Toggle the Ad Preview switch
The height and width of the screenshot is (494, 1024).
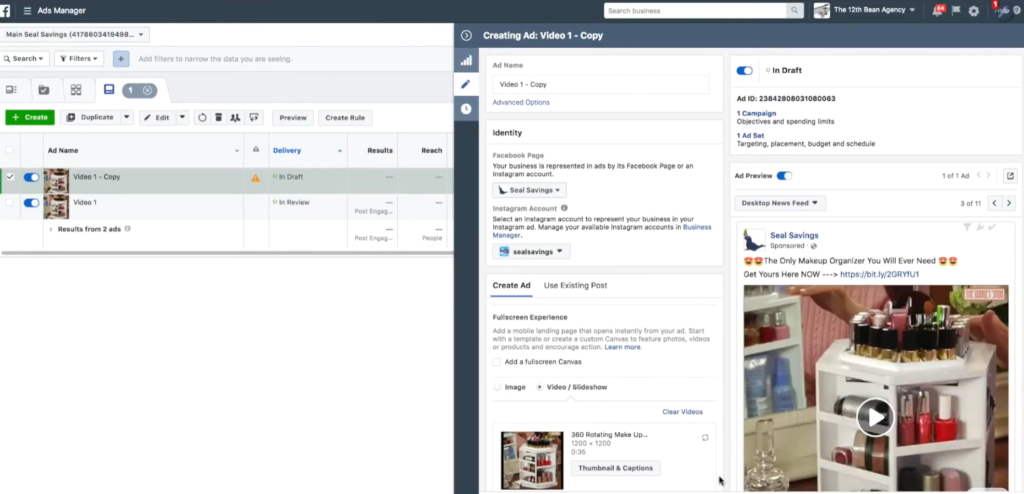pos(784,176)
